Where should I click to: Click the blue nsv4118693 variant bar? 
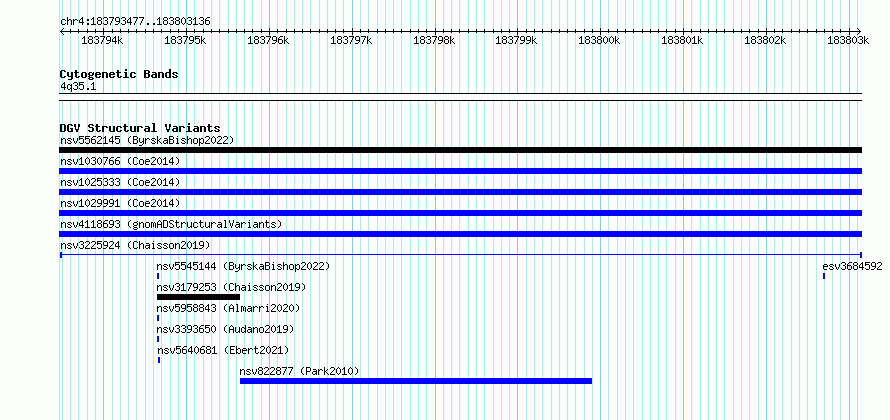click(x=461, y=234)
